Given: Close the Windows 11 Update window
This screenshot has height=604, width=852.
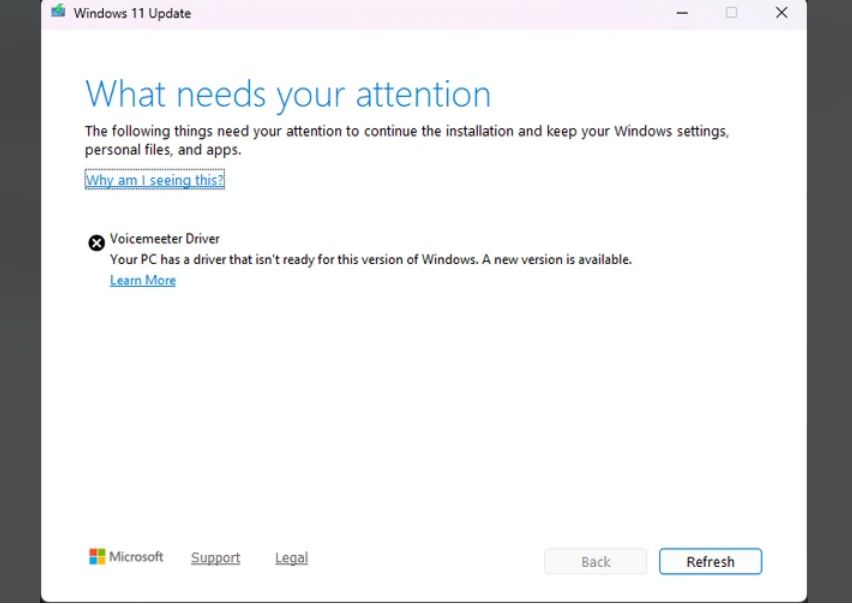Looking at the screenshot, I should (781, 12).
